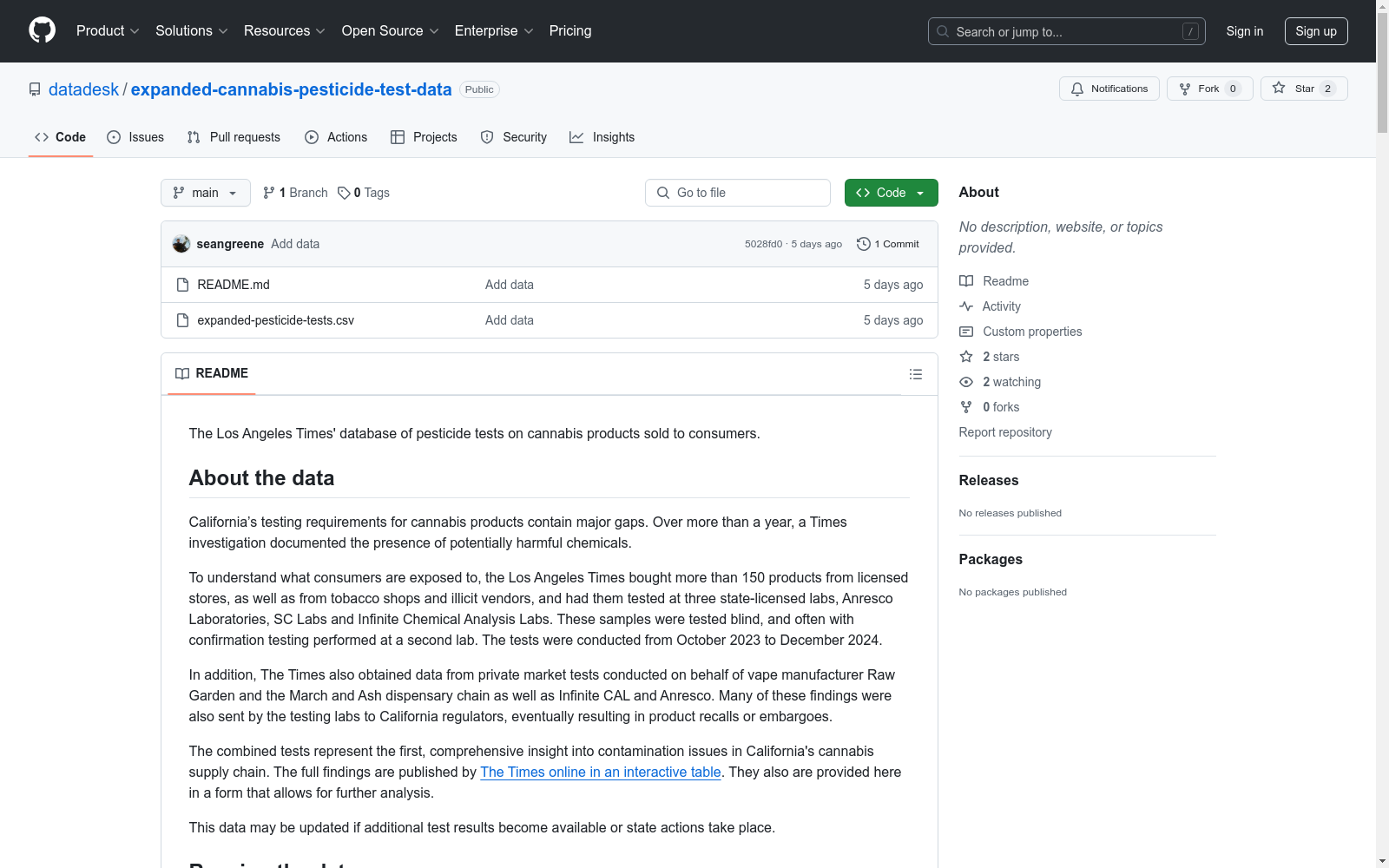
Task: Open The Times online interactive table link
Action: click(x=601, y=772)
